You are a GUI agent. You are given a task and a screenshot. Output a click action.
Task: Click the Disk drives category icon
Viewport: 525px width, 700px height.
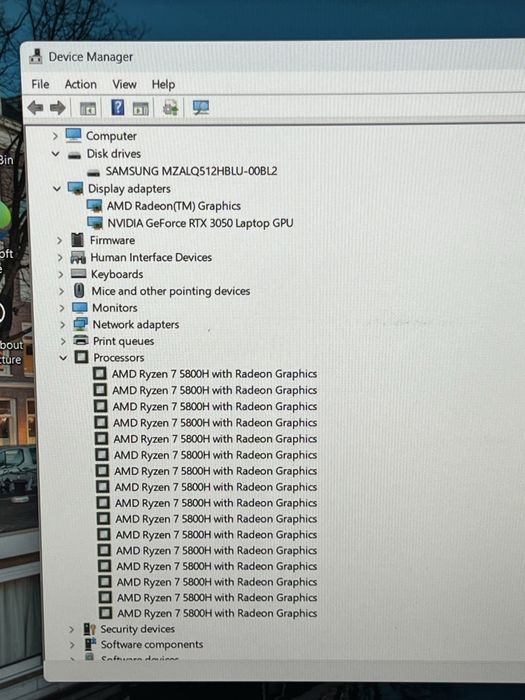[x=74, y=155]
